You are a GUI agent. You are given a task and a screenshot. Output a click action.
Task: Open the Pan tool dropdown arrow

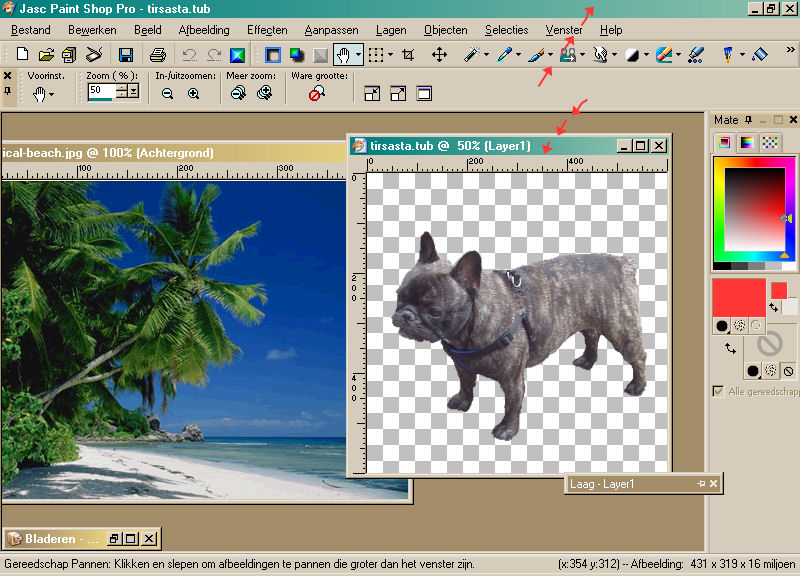[358, 55]
